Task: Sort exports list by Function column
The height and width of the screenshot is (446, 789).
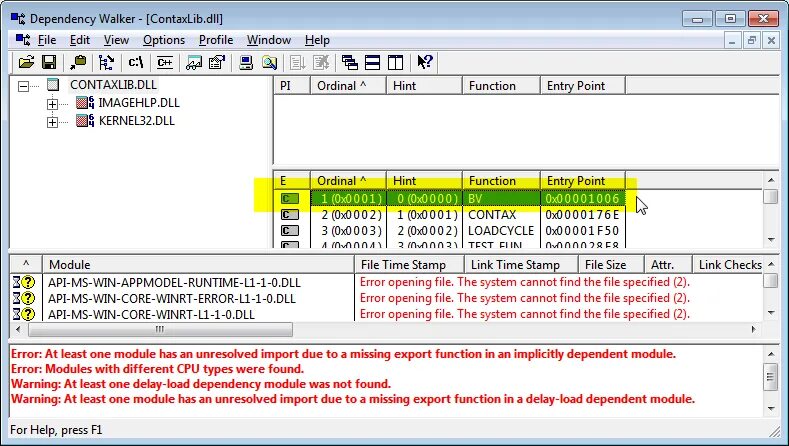Action: point(501,181)
